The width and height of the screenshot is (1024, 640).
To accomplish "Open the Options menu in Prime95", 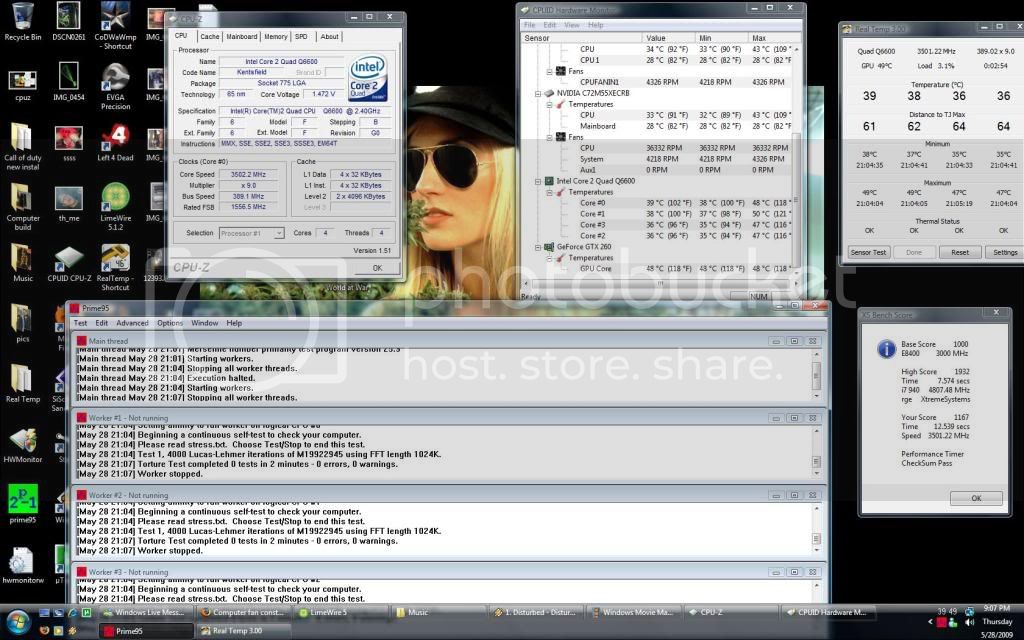I will pyautogui.click(x=170, y=323).
